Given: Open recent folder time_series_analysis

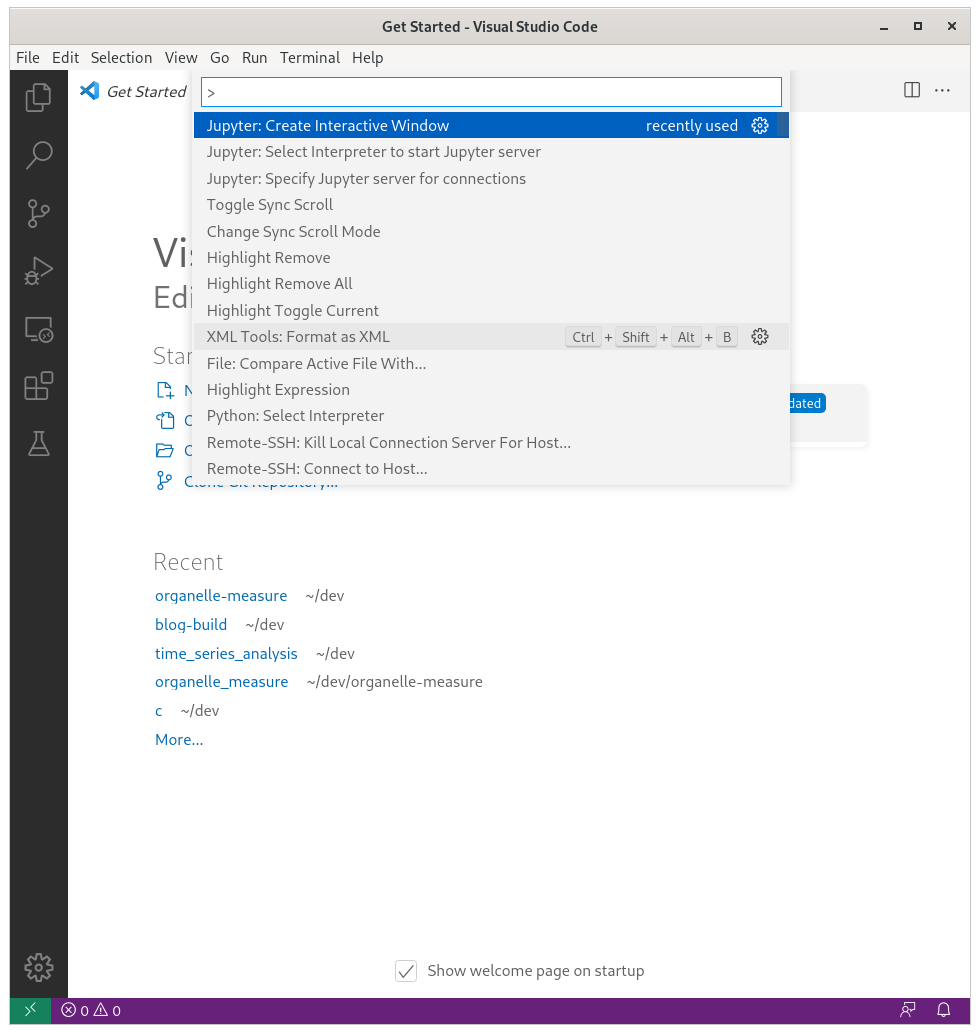Looking at the screenshot, I should 226,654.
